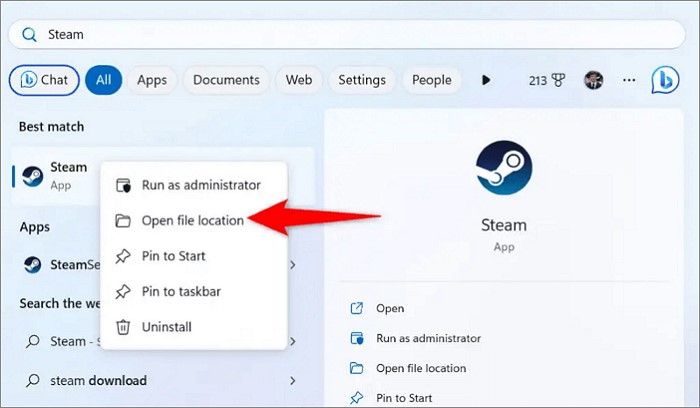700x408 pixels.
Task: Choose Pin to taskbar in context menu
Action: point(194,291)
